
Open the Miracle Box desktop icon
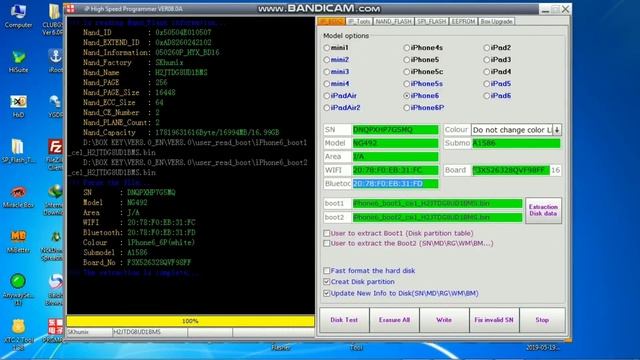tap(18, 196)
